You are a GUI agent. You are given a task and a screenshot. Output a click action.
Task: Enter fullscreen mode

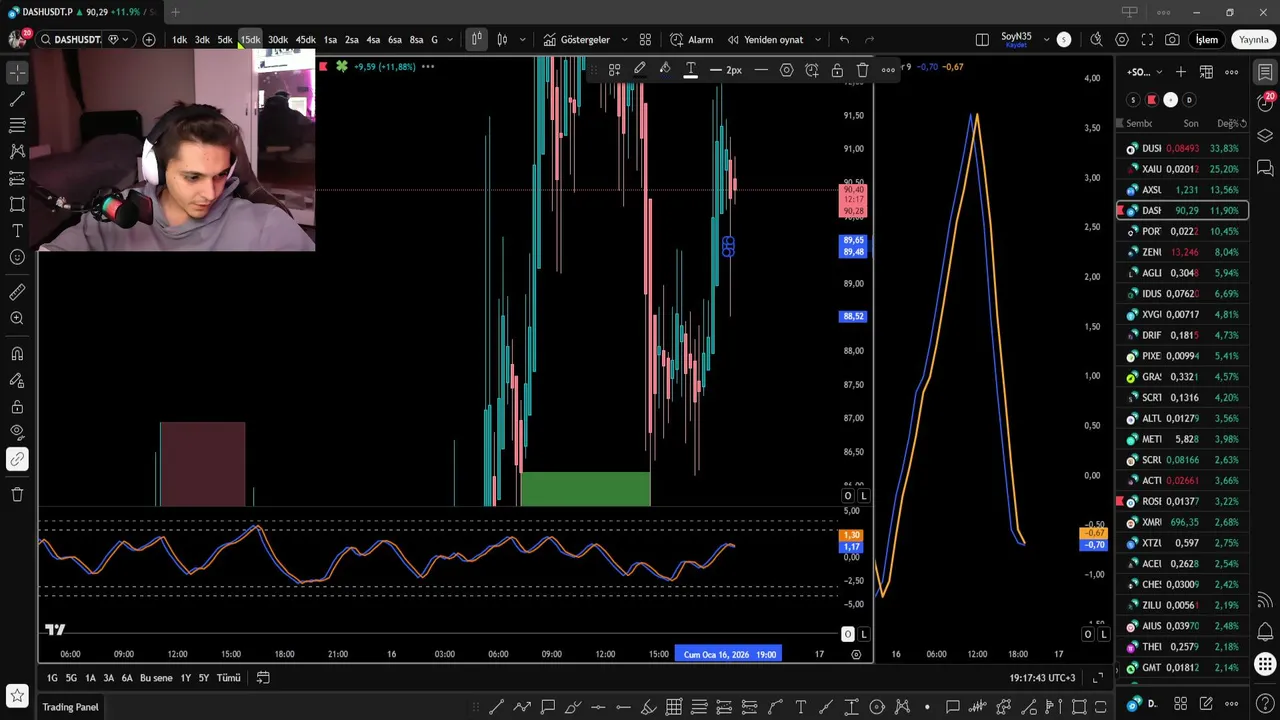click(x=1147, y=40)
